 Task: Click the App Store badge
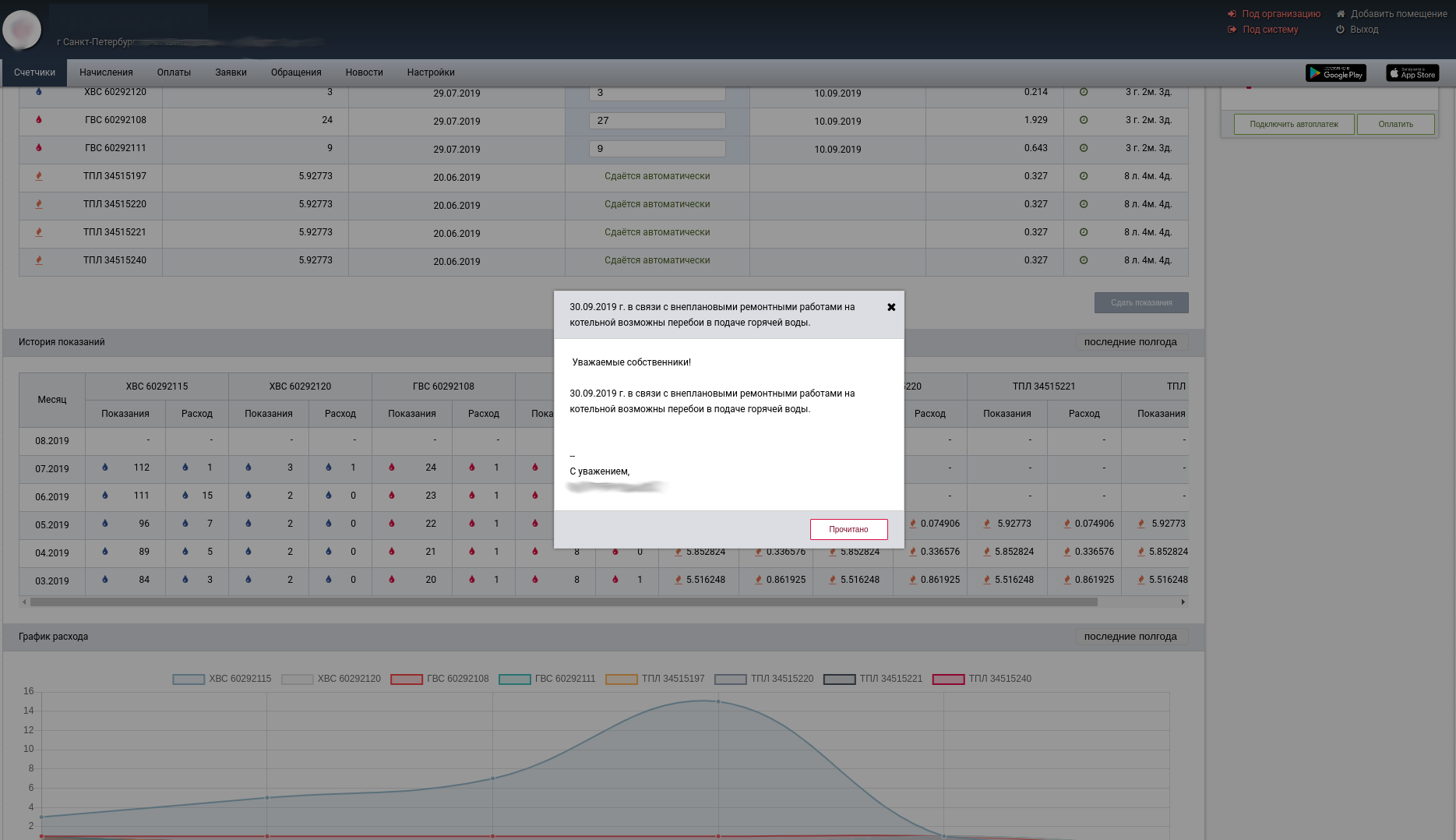click(1412, 73)
